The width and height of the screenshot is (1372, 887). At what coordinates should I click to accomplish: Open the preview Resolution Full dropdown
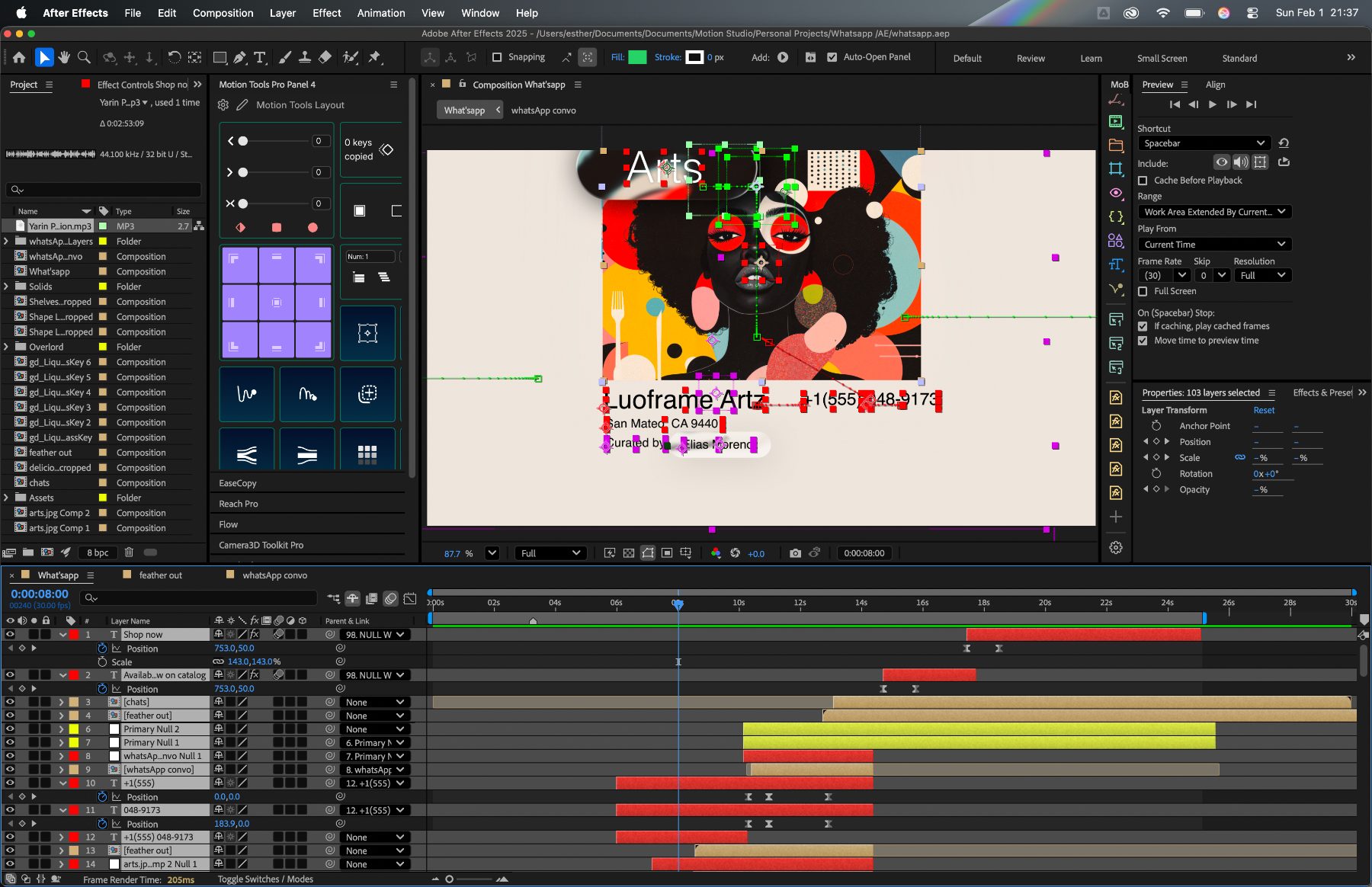pos(1262,275)
